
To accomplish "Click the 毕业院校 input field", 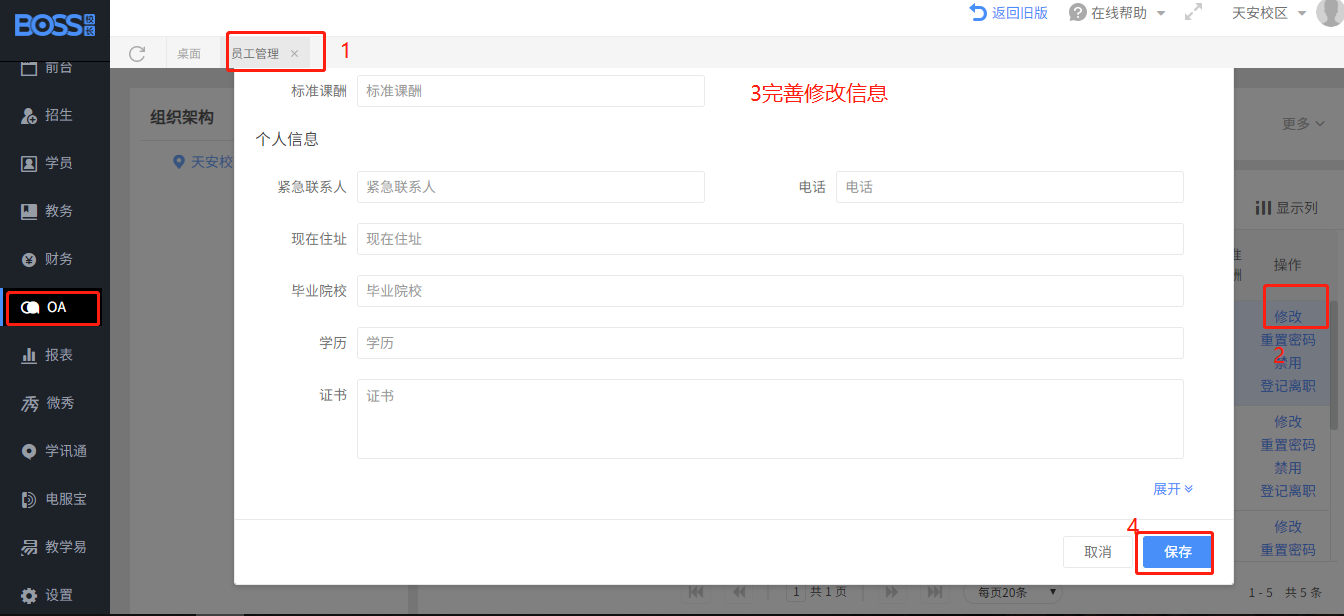I will point(770,291).
